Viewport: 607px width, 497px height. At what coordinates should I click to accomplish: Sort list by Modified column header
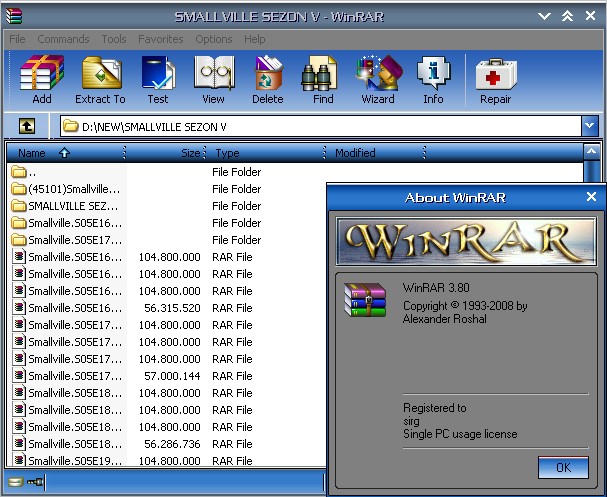pos(375,153)
